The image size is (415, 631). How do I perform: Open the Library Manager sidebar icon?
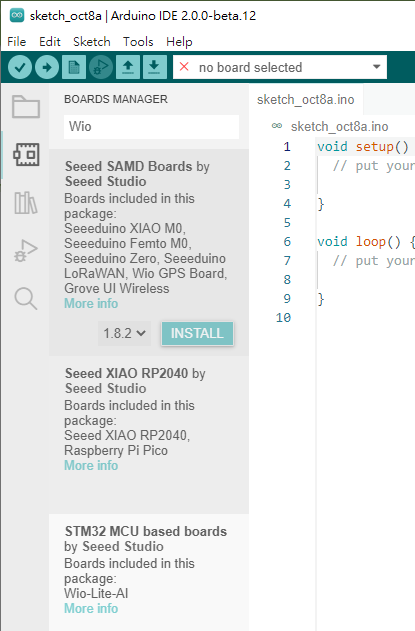[26, 202]
